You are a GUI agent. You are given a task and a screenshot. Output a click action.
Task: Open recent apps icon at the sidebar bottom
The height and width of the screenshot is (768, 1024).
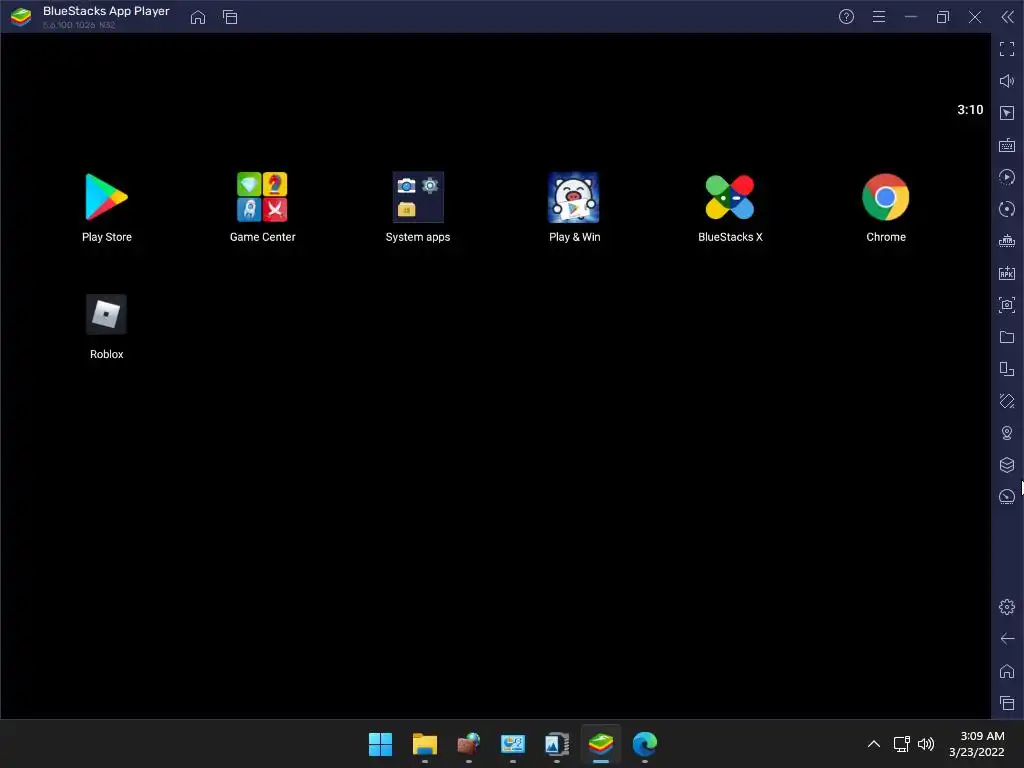tap(1007, 703)
